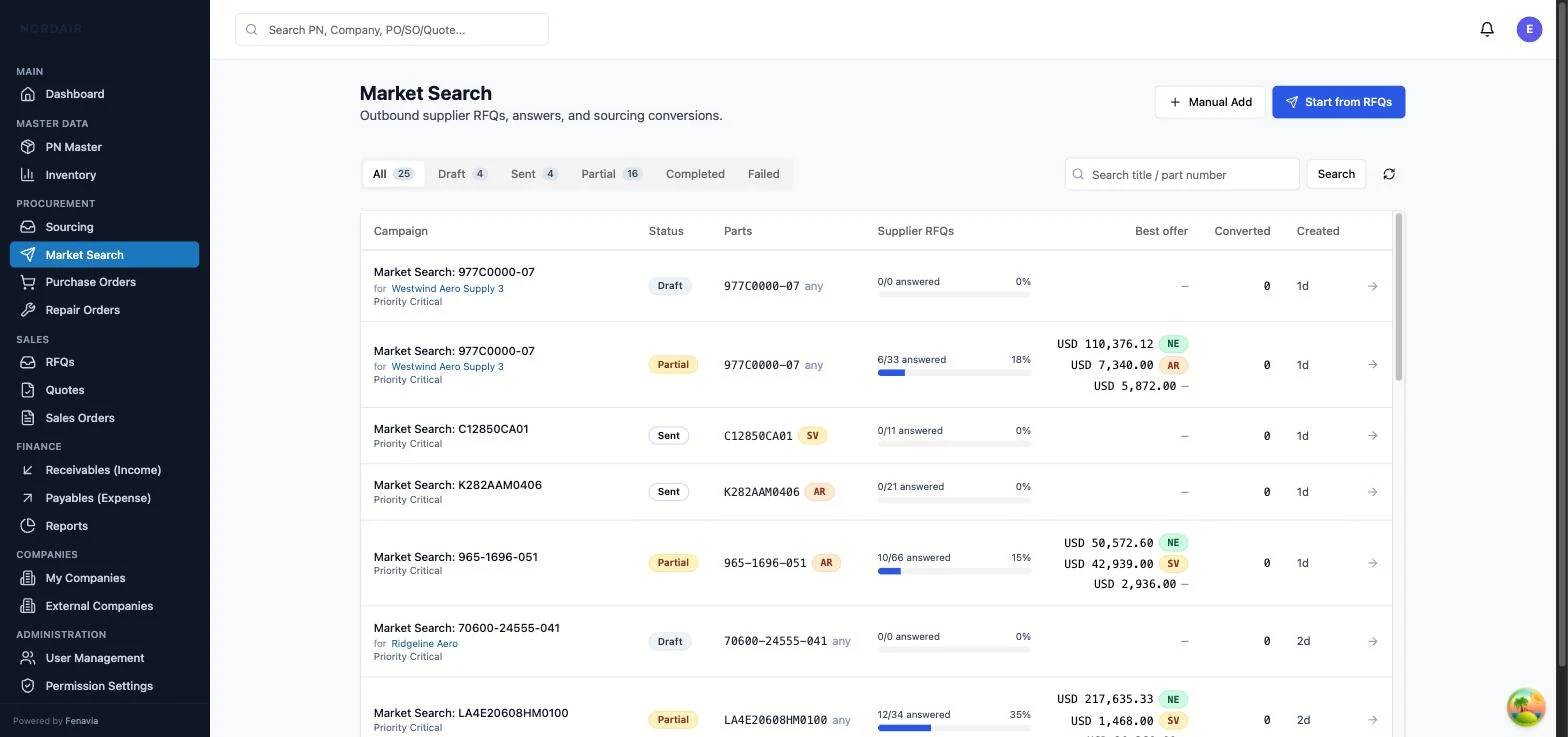Focus the global search PN, Company field

point(392,29)
